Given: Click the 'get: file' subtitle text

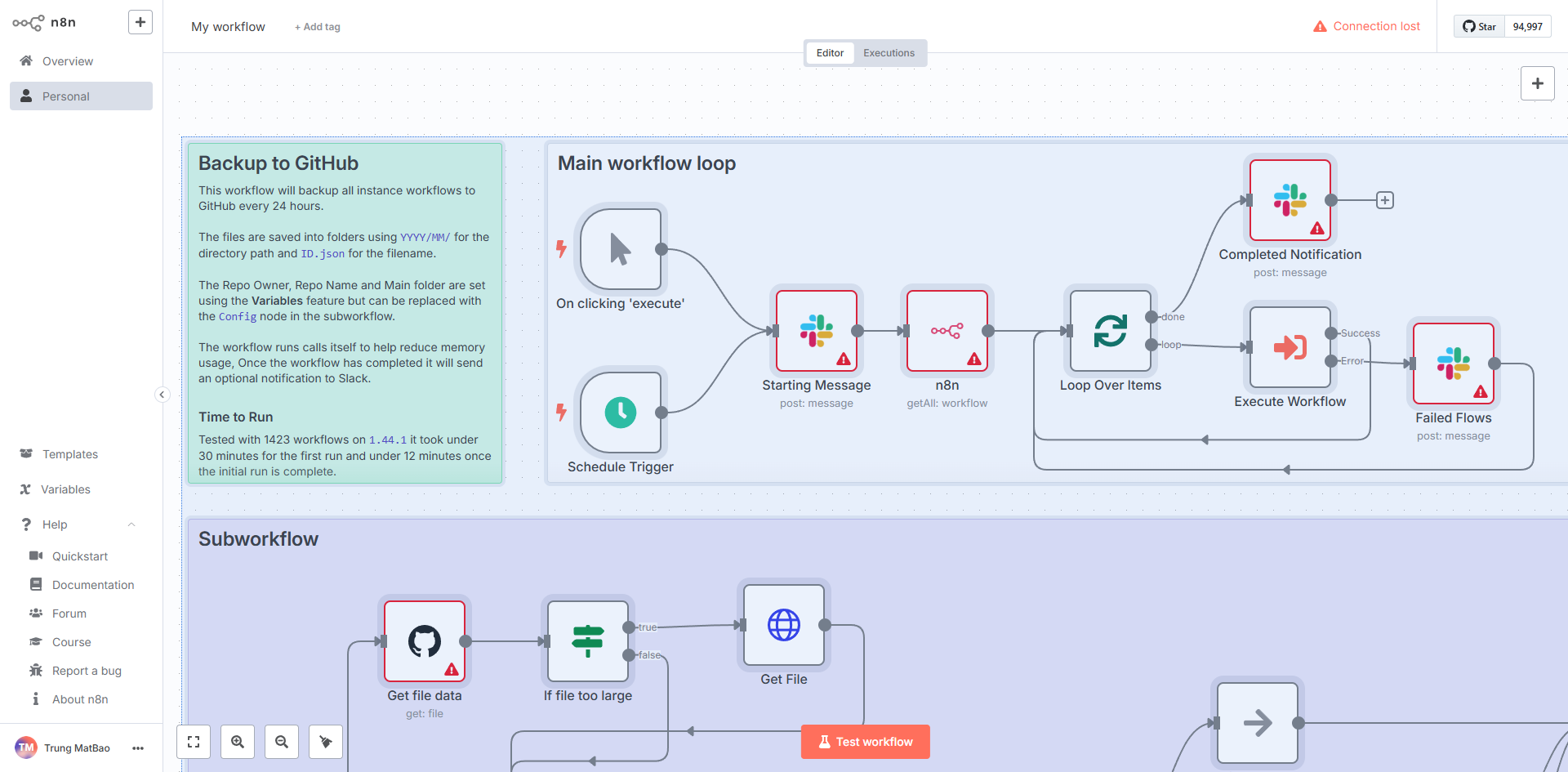Looking at the screenshot, I should pyautogui.click(x=425, y=714).
